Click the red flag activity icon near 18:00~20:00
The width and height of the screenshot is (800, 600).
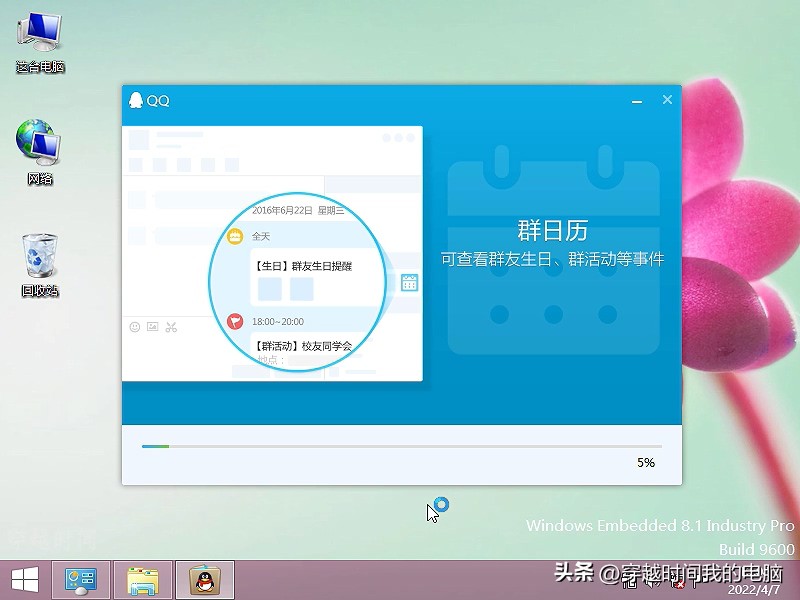235,322
